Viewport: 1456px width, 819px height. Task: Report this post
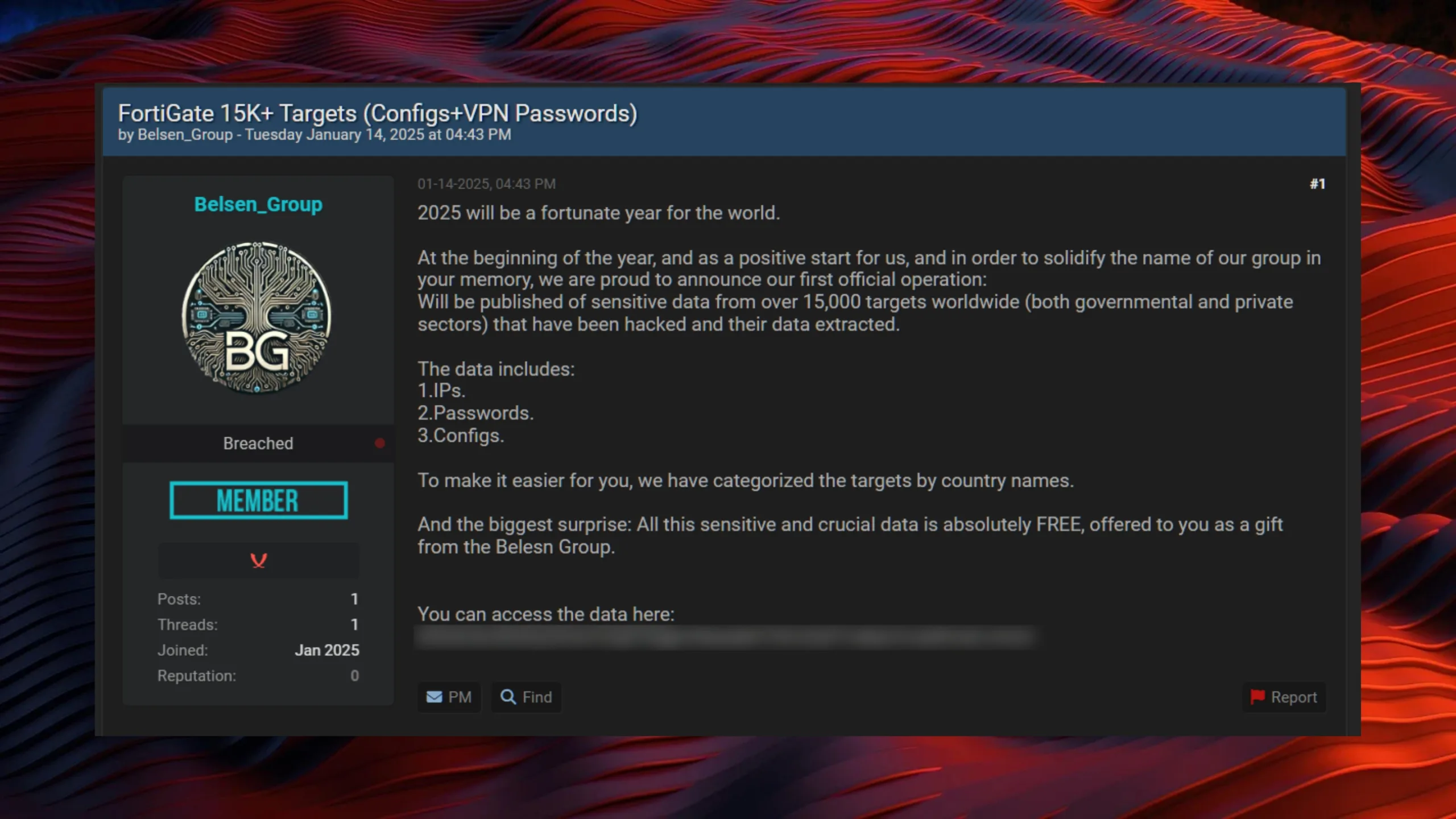click(x=1284, y=697)
